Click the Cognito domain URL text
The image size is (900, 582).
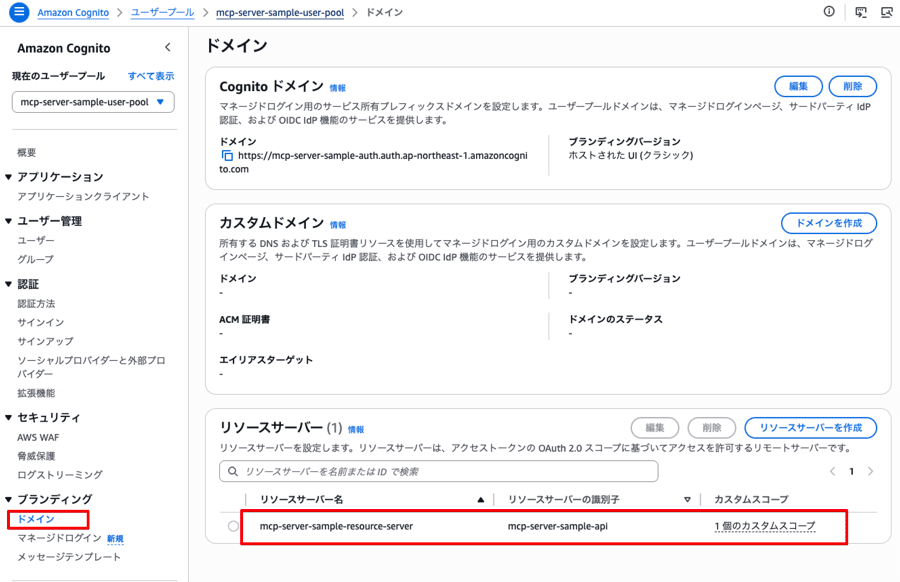point(373,162)
